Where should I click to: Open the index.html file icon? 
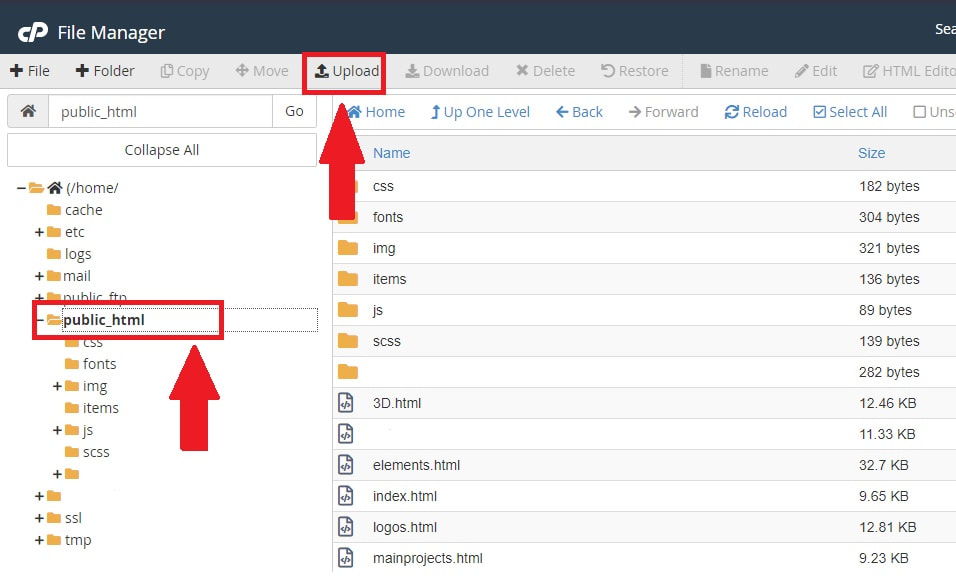point(346,496)
